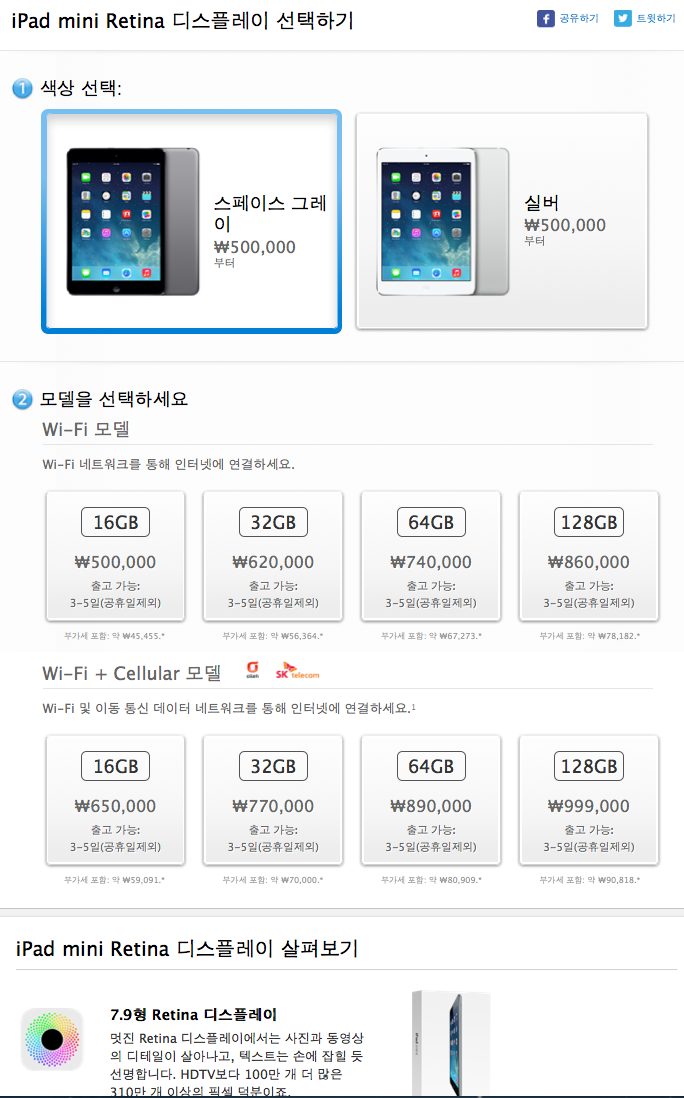The image size is (684, 1098).
Task: Click the colorful Retina display icon
Action: point(52,1038)
